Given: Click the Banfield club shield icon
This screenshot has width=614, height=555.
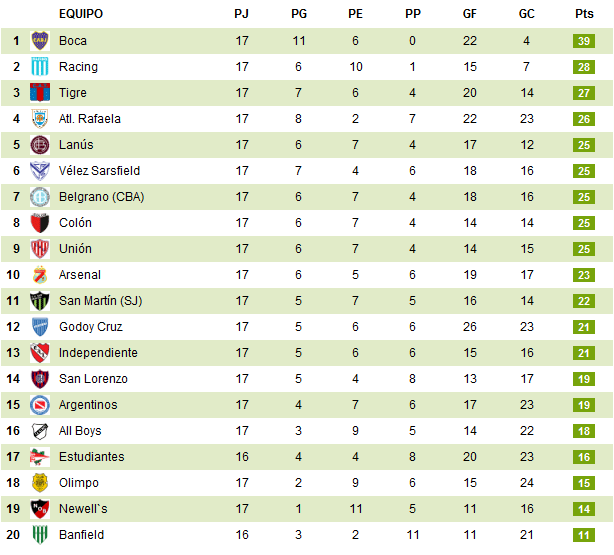Looking at the screenshot, I should pos(40,535).
